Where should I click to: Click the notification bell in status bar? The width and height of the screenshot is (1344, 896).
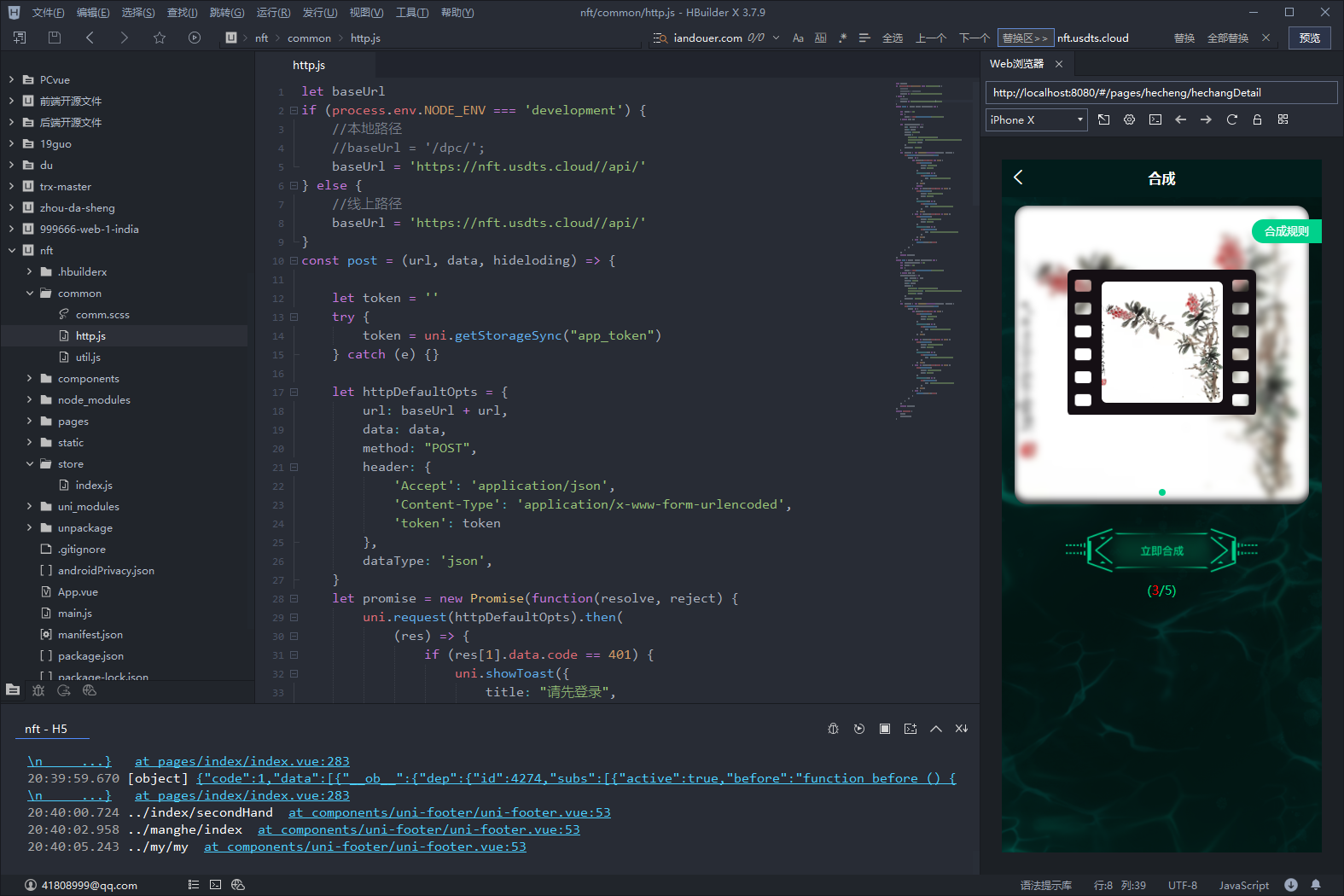pos(1316,885)
